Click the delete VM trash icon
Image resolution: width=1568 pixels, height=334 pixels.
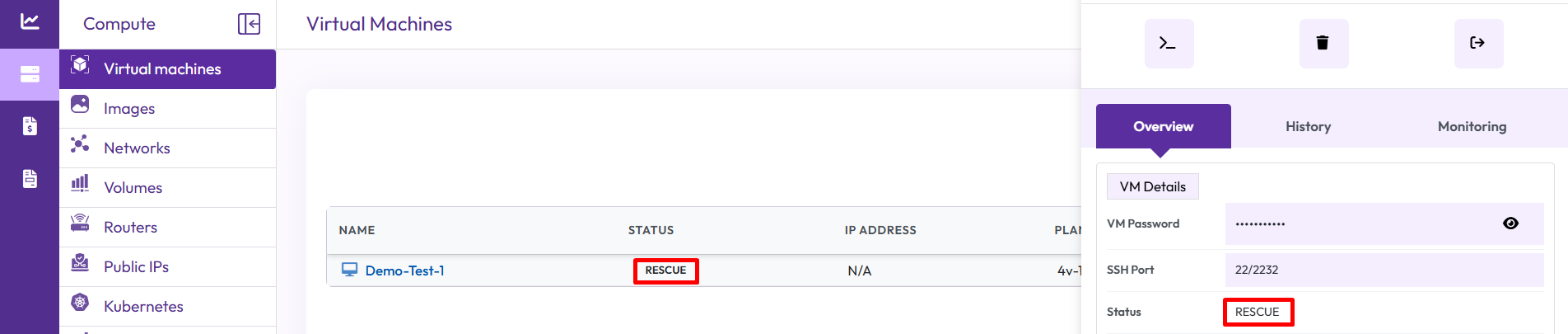click(x=1323, y=43)
